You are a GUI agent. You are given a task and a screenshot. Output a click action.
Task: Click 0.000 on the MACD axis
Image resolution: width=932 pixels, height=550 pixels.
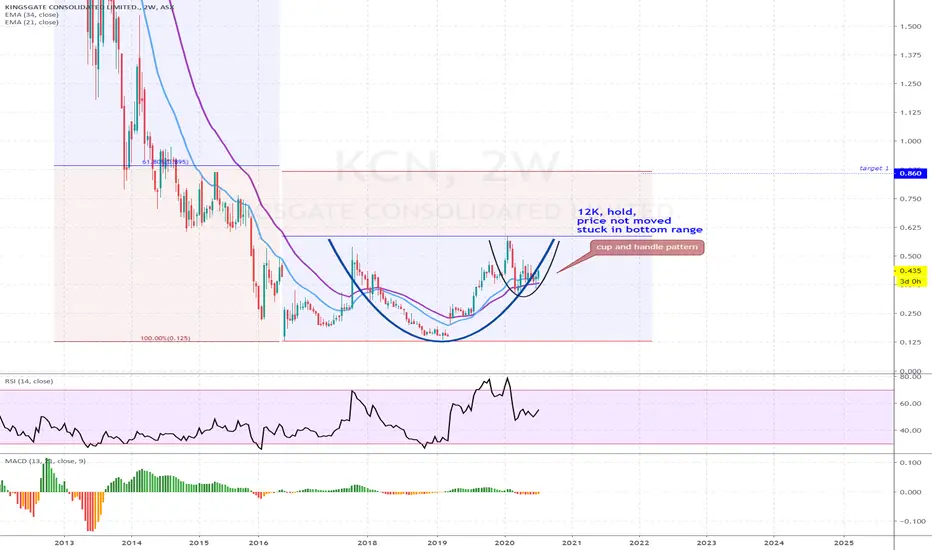[x=911, y=492]
